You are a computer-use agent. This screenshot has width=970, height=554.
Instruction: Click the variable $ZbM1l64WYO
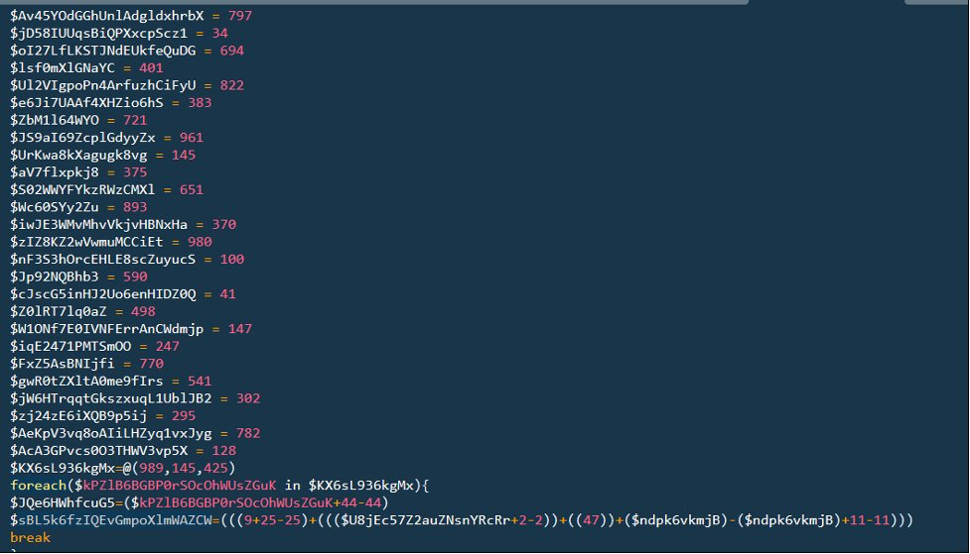(x=54, y=120)
